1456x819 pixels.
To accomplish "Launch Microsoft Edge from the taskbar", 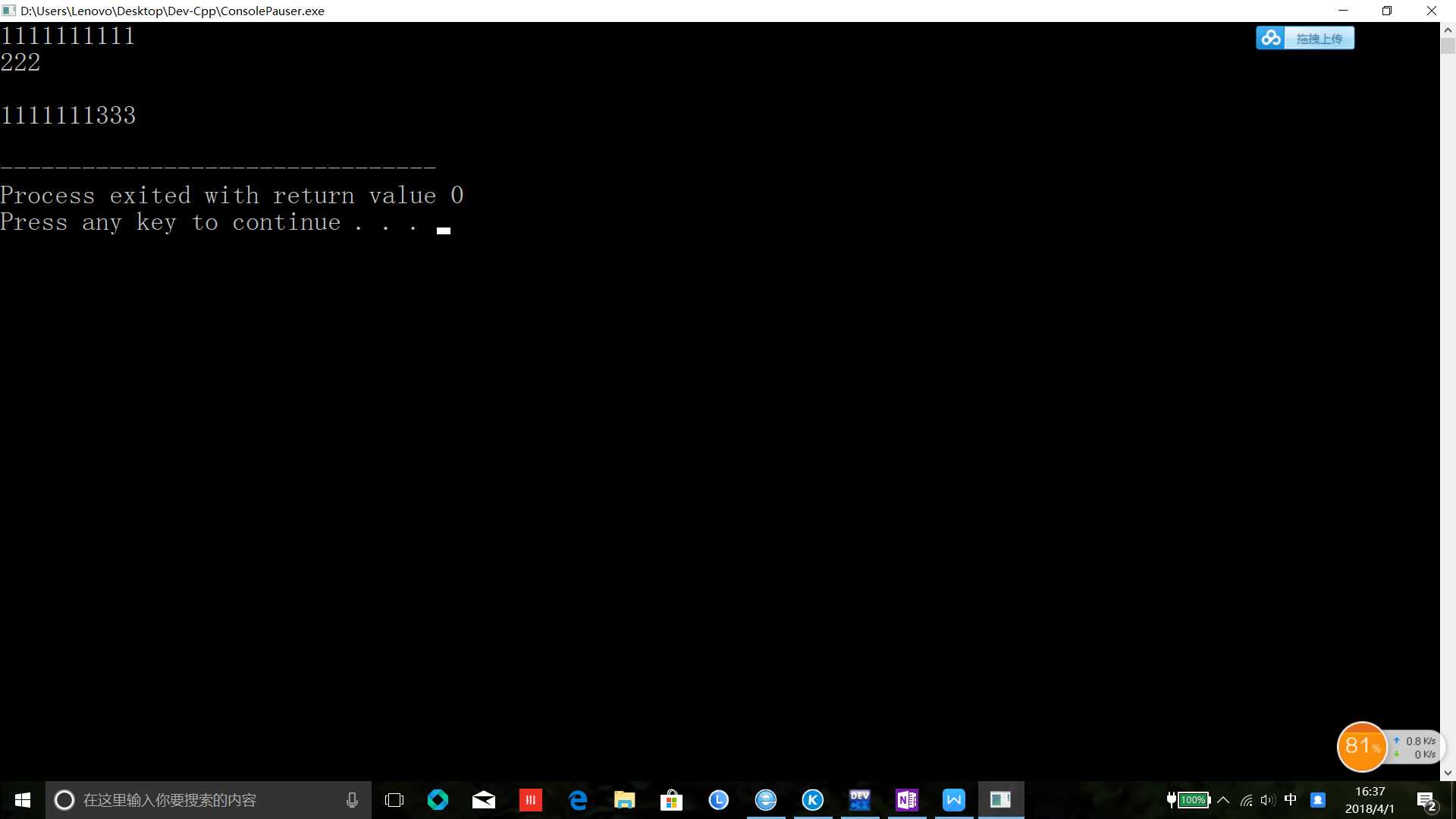I will (x=578, y=800).
